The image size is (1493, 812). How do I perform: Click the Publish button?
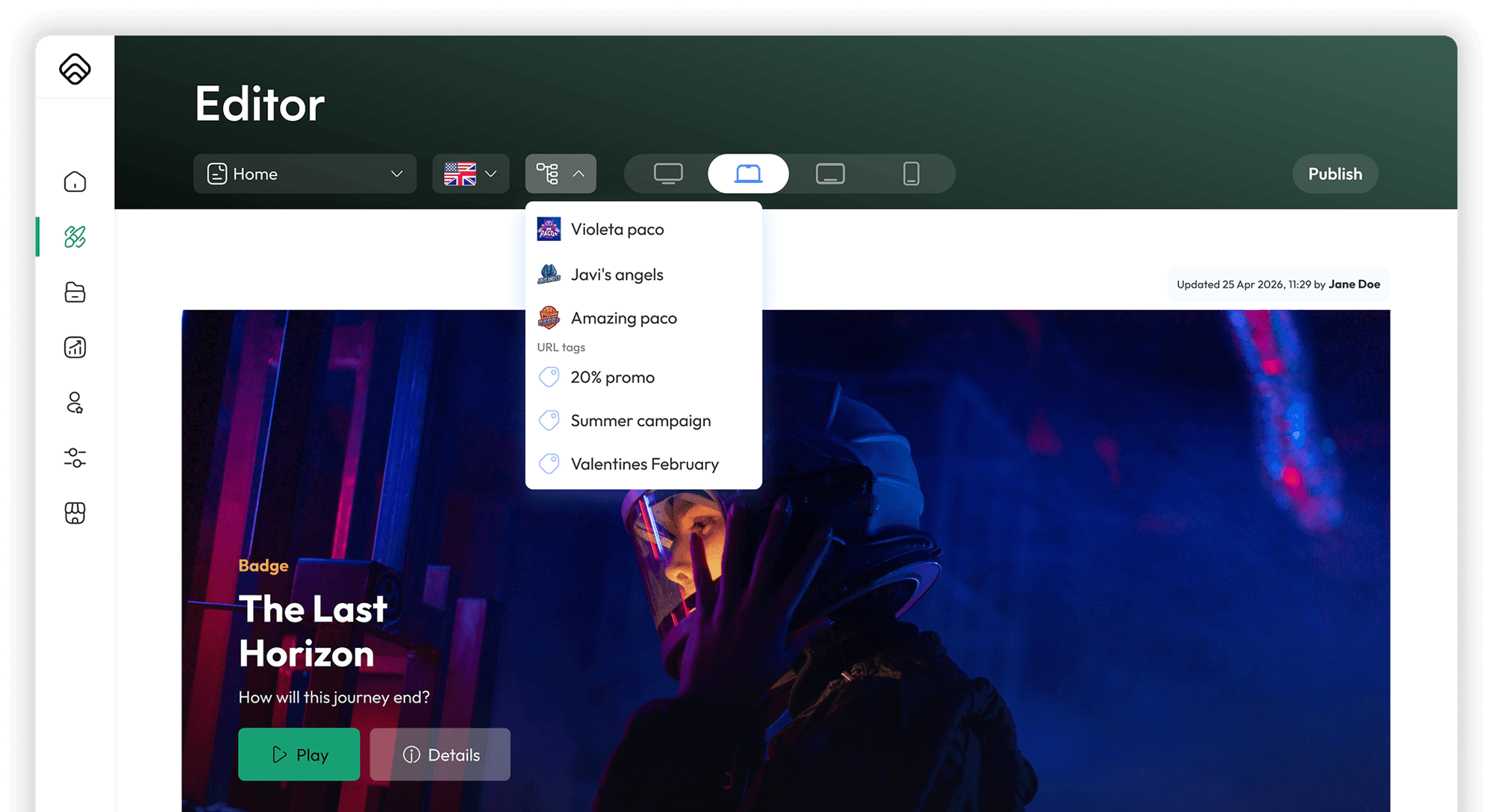[x=1335, y=174]
